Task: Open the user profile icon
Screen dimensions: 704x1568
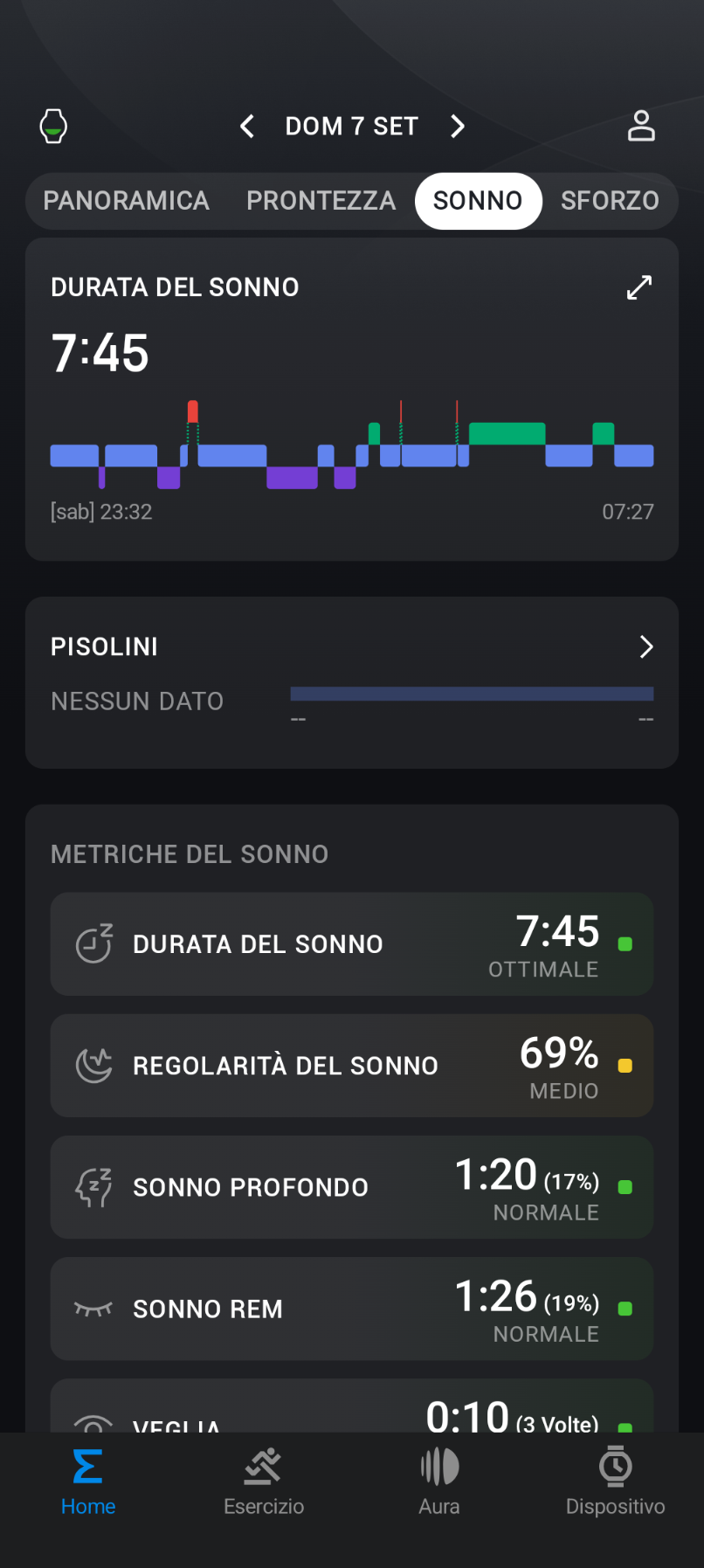Action: pos(641,127)
